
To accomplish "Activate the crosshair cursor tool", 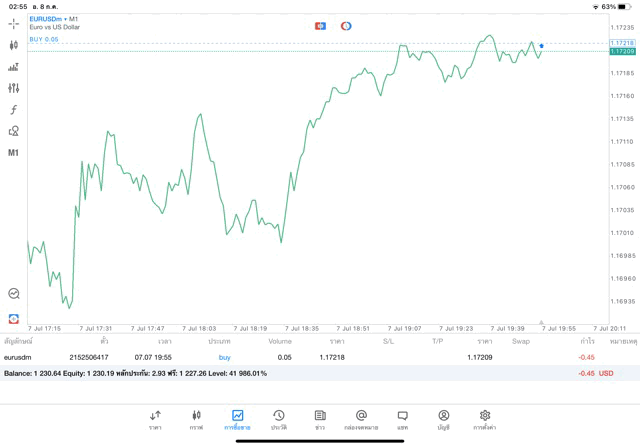I will point(14,23).
